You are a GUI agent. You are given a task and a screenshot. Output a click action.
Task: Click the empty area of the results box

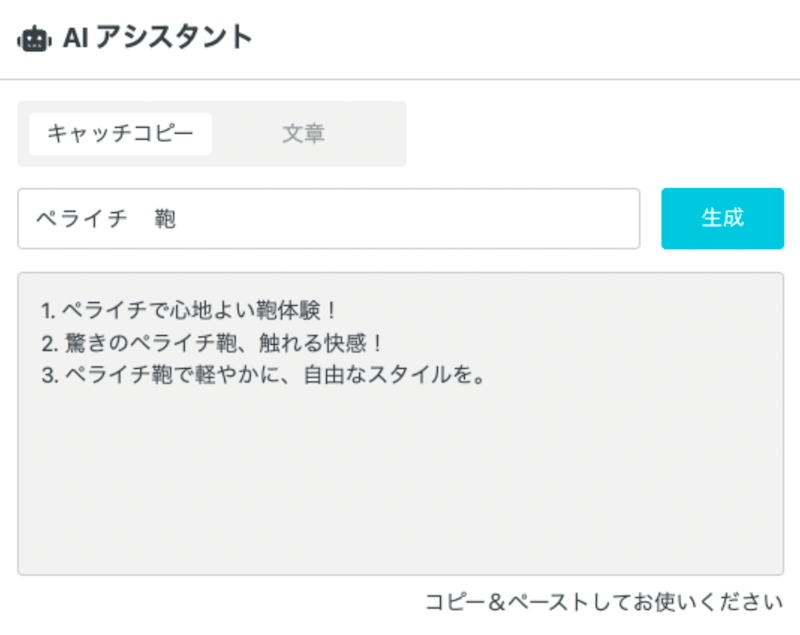pos(400,480)
